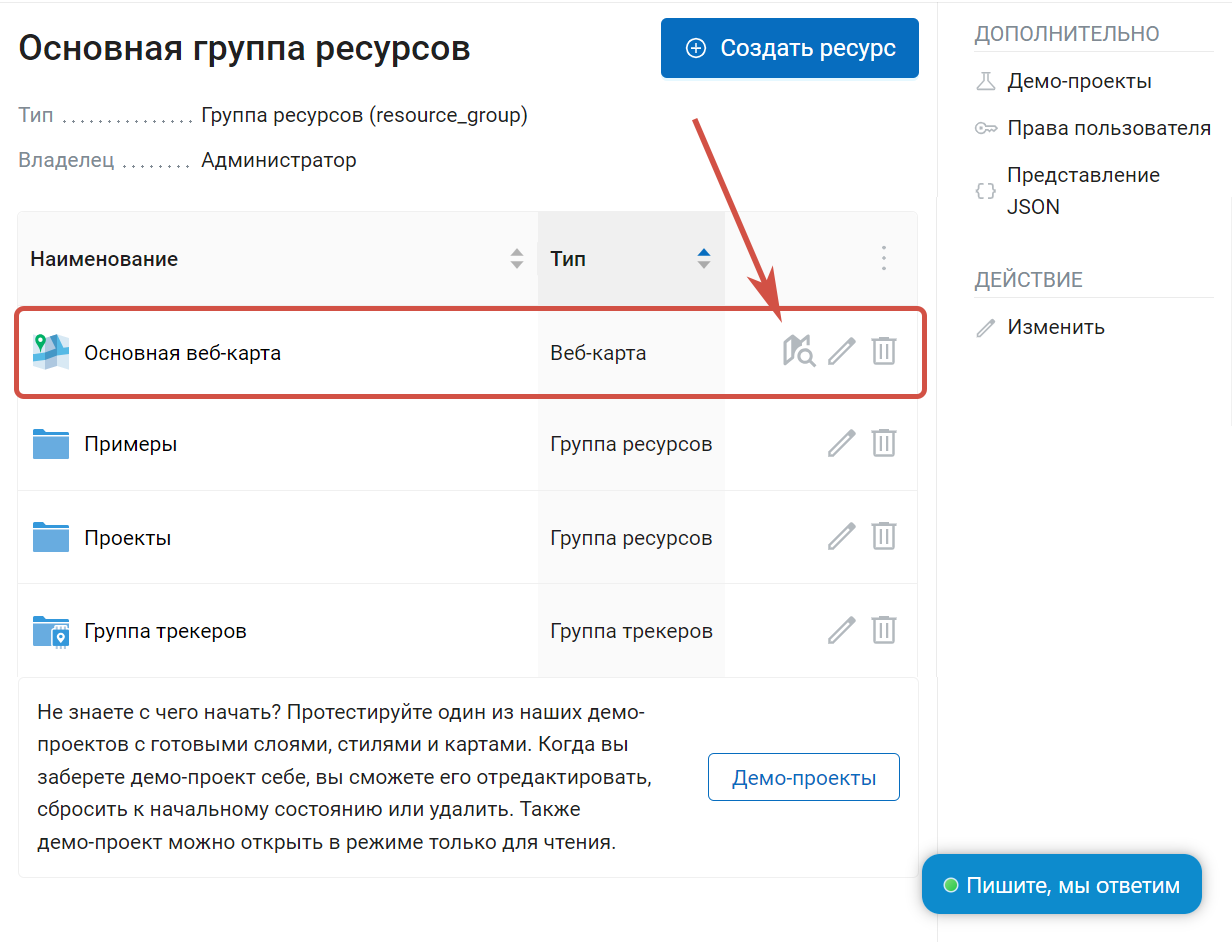Open Демо-проекты in the sidebar
Screen dimensions: 1232x942
pos(1079,81)
